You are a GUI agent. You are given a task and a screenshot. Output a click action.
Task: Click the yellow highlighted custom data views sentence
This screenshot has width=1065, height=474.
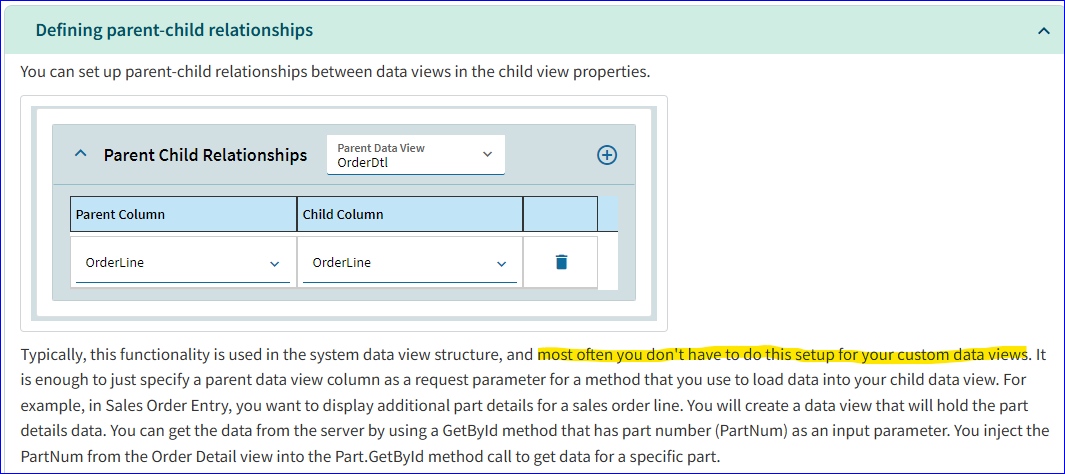pyautogui.click(x=782, y=354)
